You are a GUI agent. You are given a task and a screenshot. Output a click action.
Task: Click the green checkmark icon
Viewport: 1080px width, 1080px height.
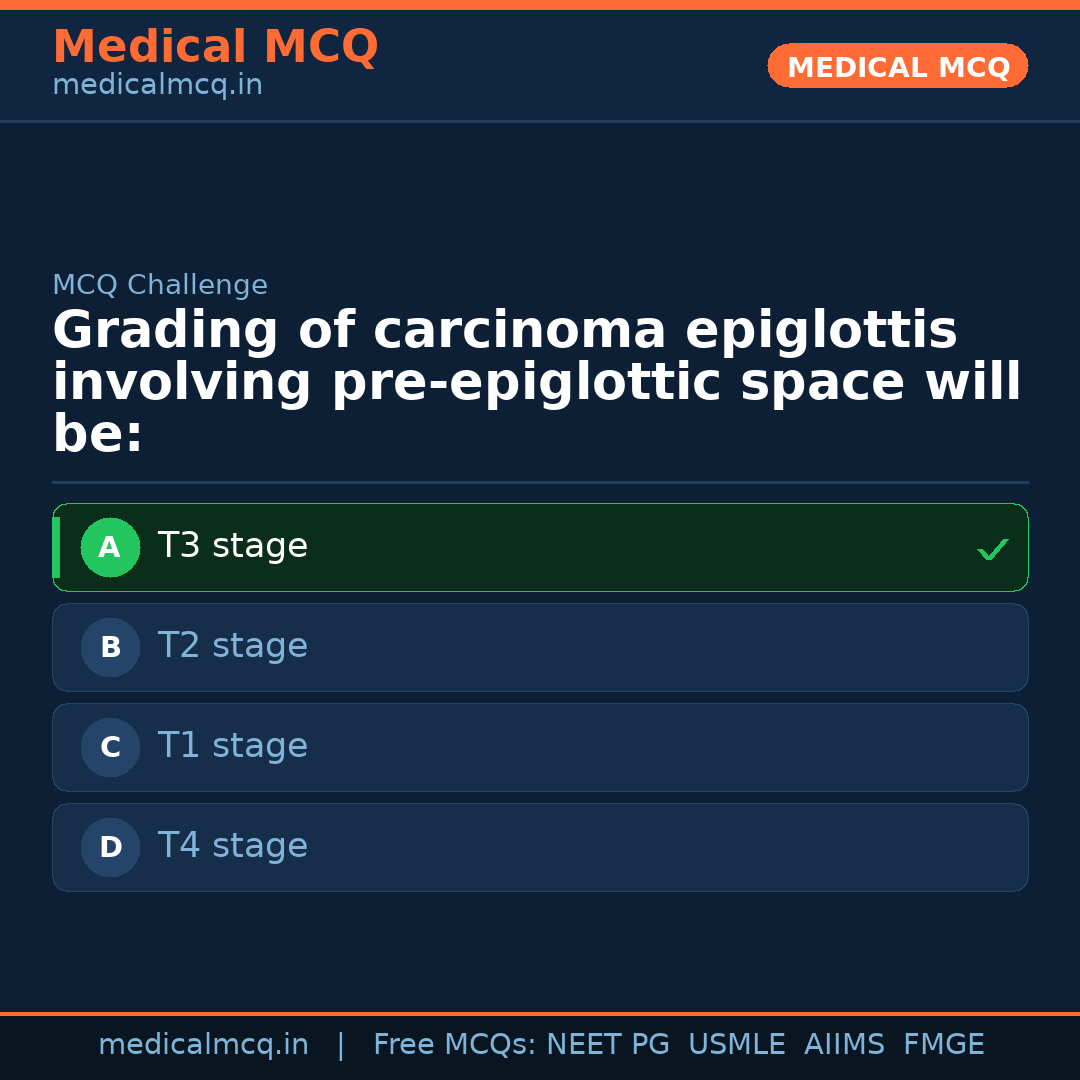tap(992, 549)
